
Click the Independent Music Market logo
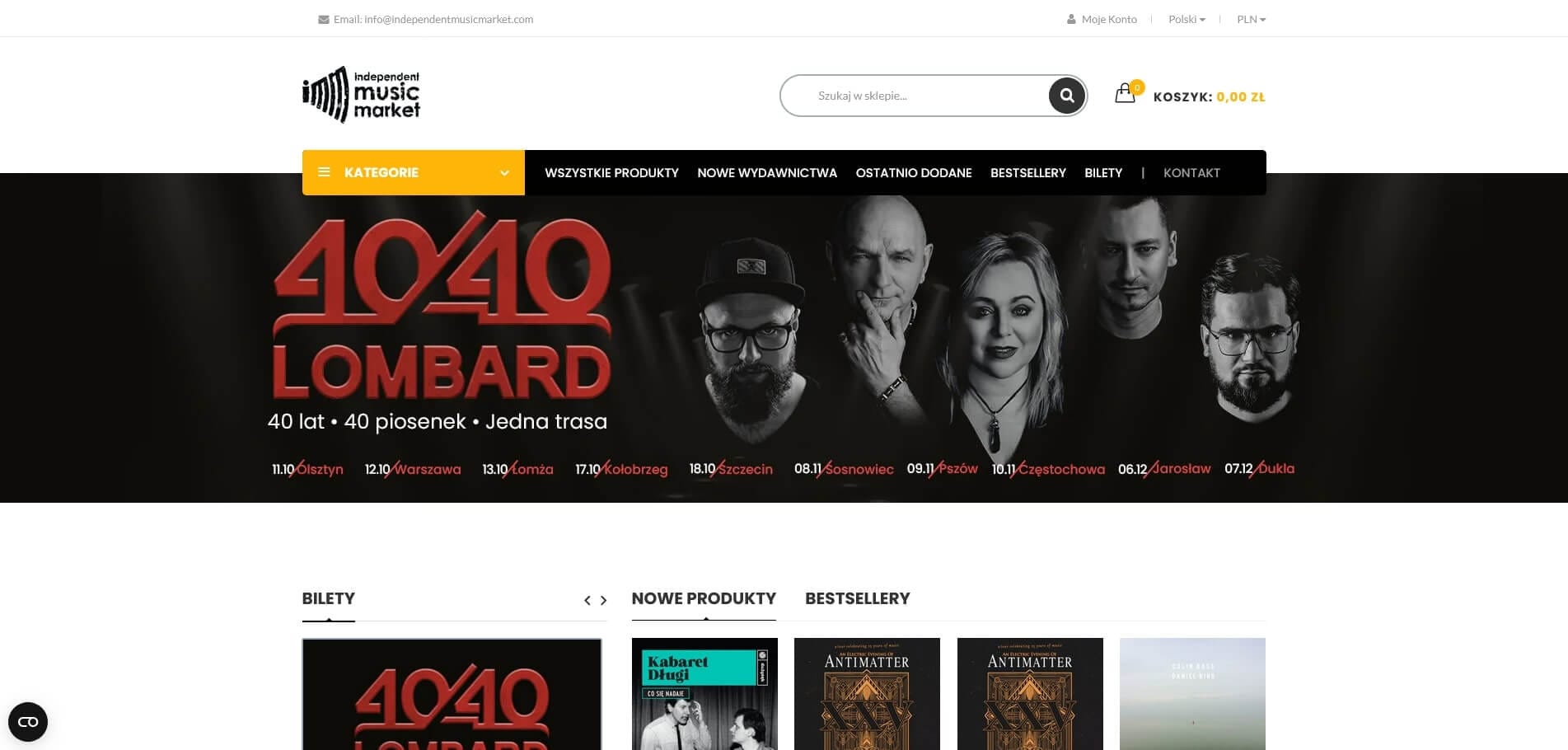pyautogui.click(x=362, y=95)
